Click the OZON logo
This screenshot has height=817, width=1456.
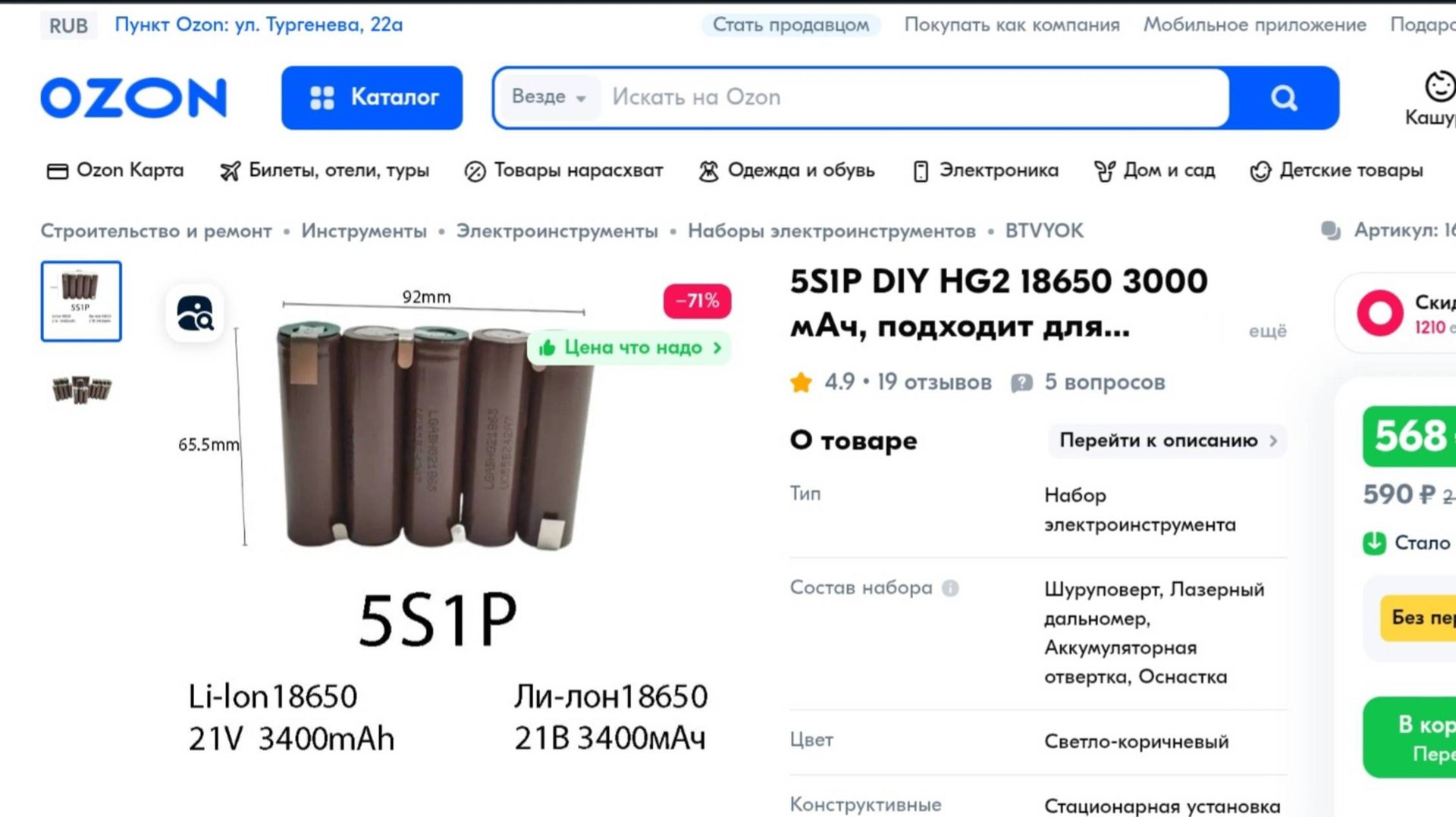133,97
